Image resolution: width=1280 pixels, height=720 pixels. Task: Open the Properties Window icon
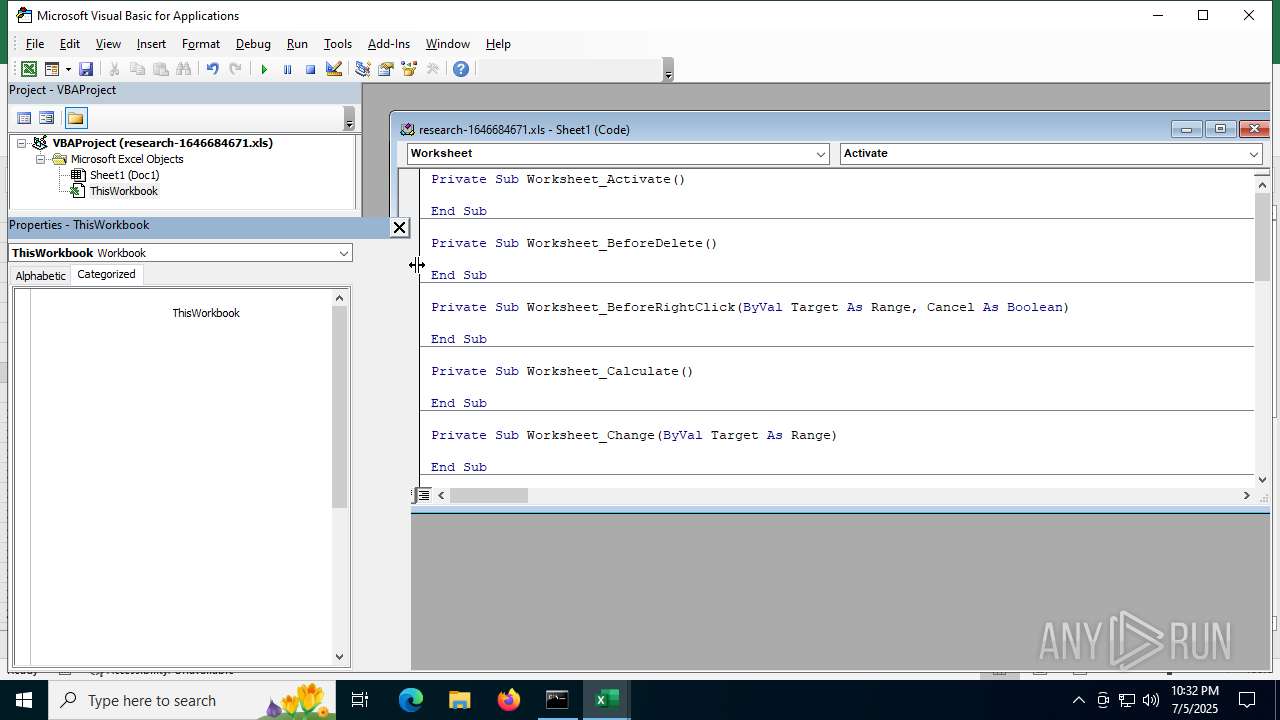click(x=385, y=69)
